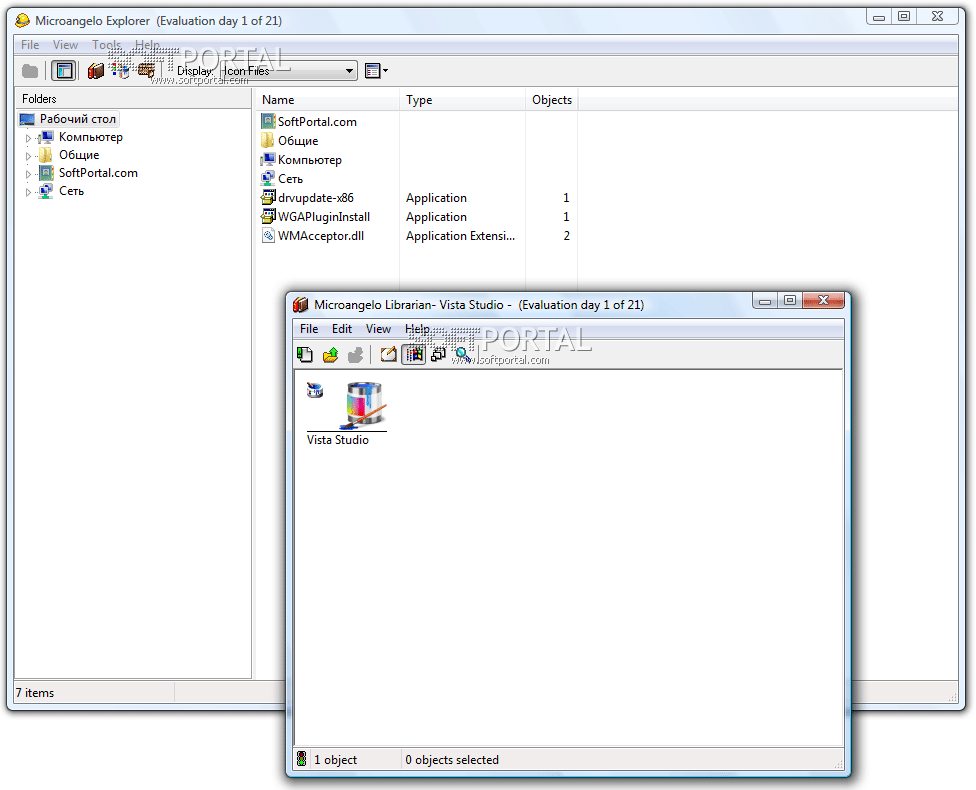Open the View menu in Microangelo Librarian

point(378,329)
